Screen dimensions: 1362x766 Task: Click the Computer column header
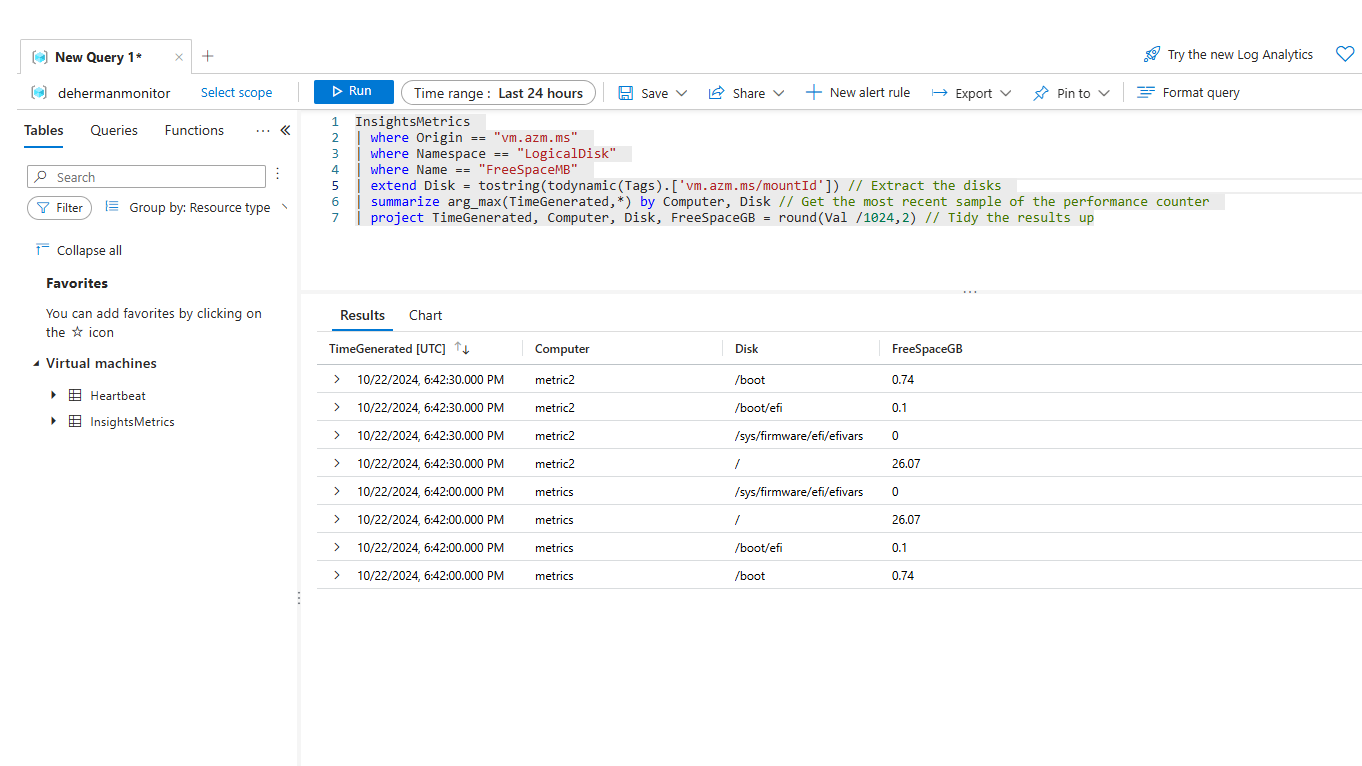click(x=562, y=348)
